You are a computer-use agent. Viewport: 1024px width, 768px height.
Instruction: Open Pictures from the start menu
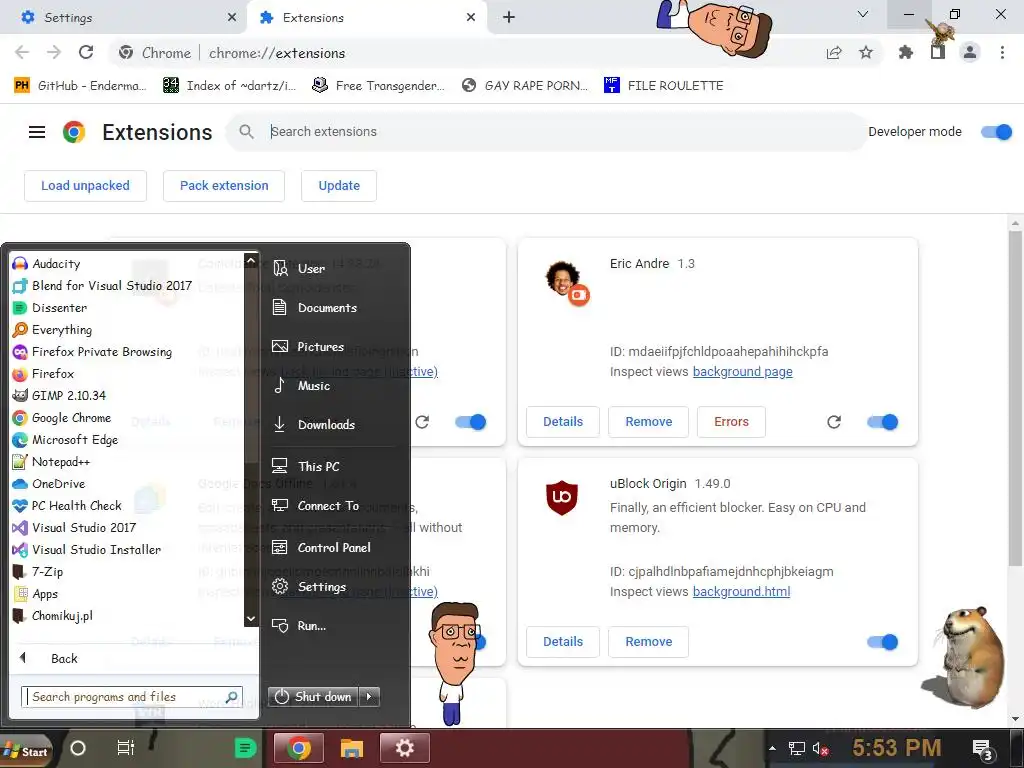point(308,347)
